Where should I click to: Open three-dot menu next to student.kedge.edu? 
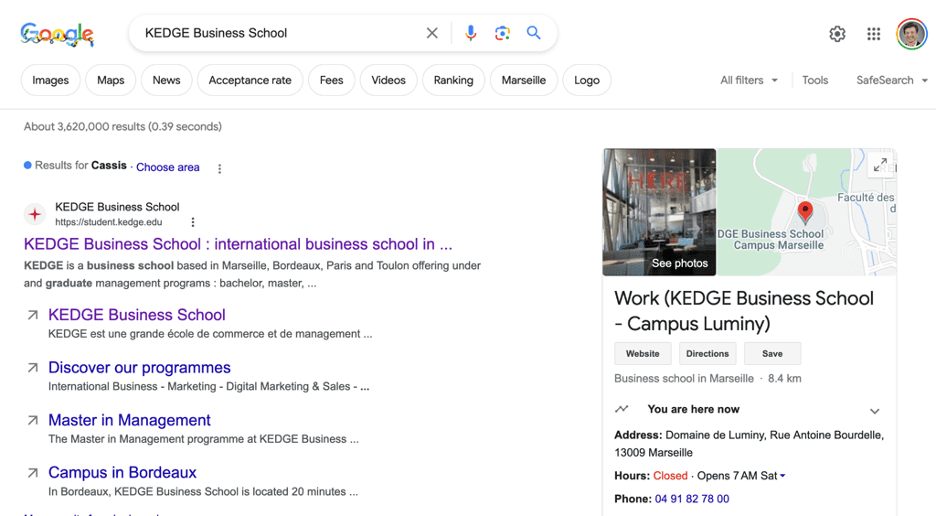[x=193, y=222]
